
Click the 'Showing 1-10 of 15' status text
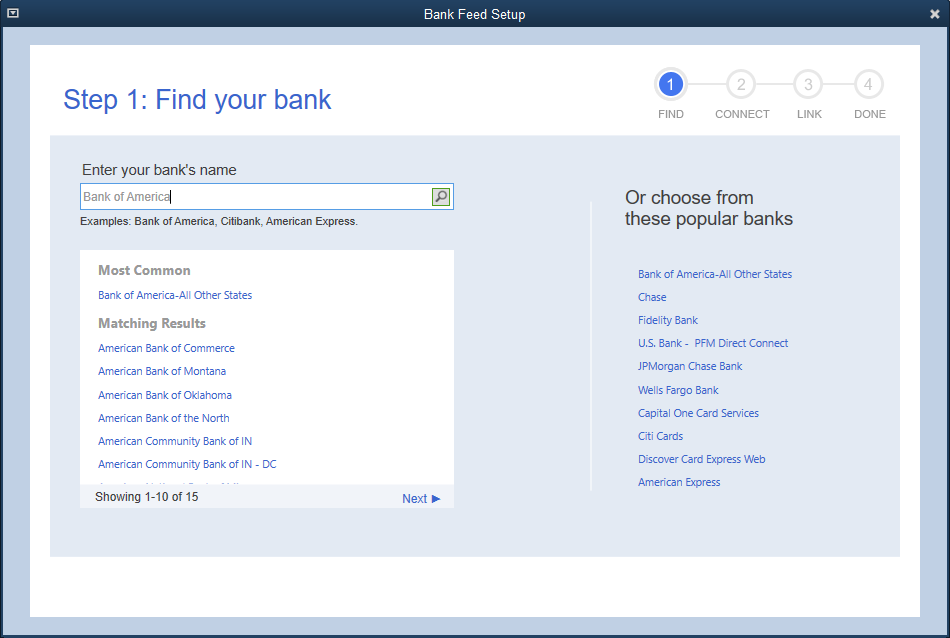[147, 497]
